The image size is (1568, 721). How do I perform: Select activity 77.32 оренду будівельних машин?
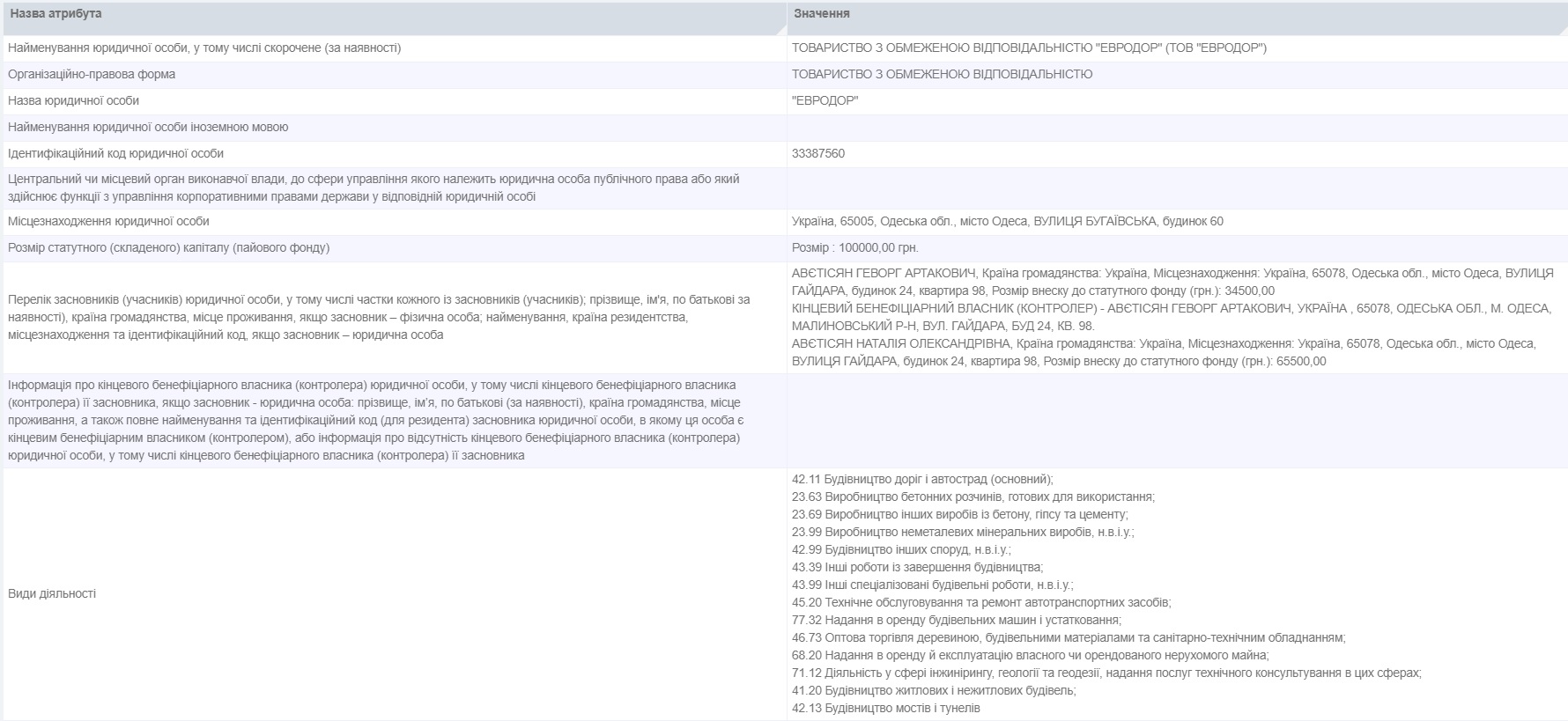957,621
